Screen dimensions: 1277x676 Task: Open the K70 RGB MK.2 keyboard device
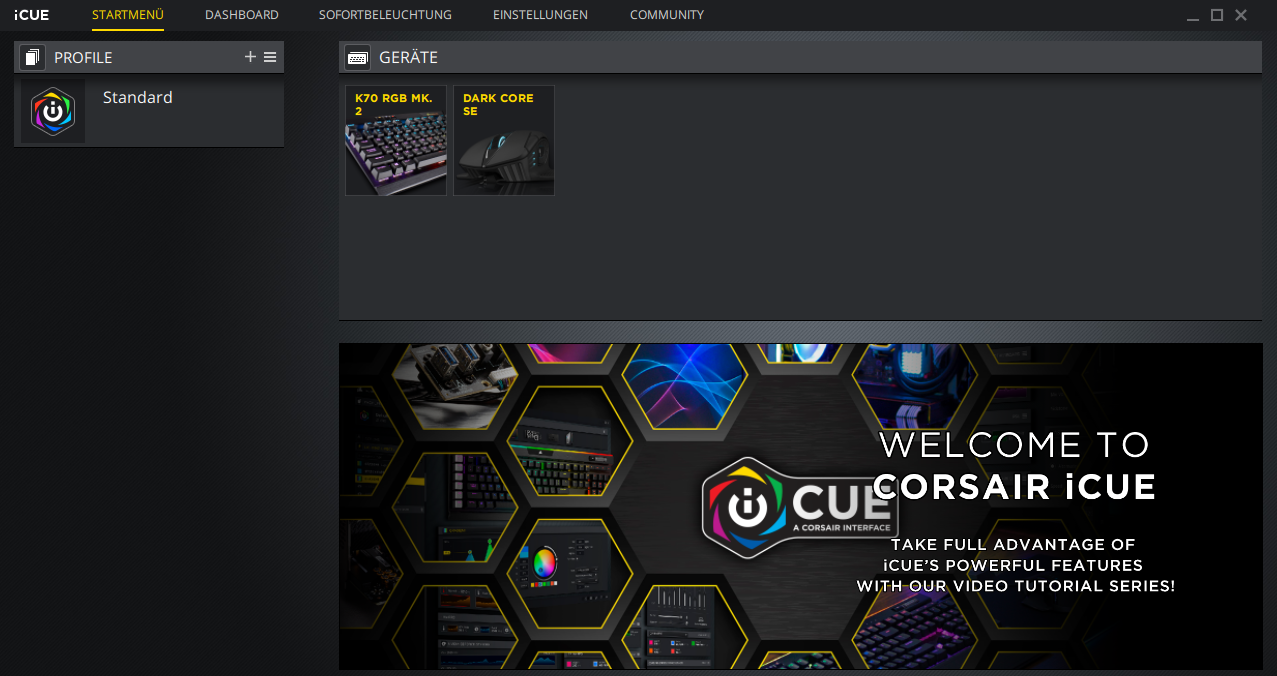click(396, 140)
